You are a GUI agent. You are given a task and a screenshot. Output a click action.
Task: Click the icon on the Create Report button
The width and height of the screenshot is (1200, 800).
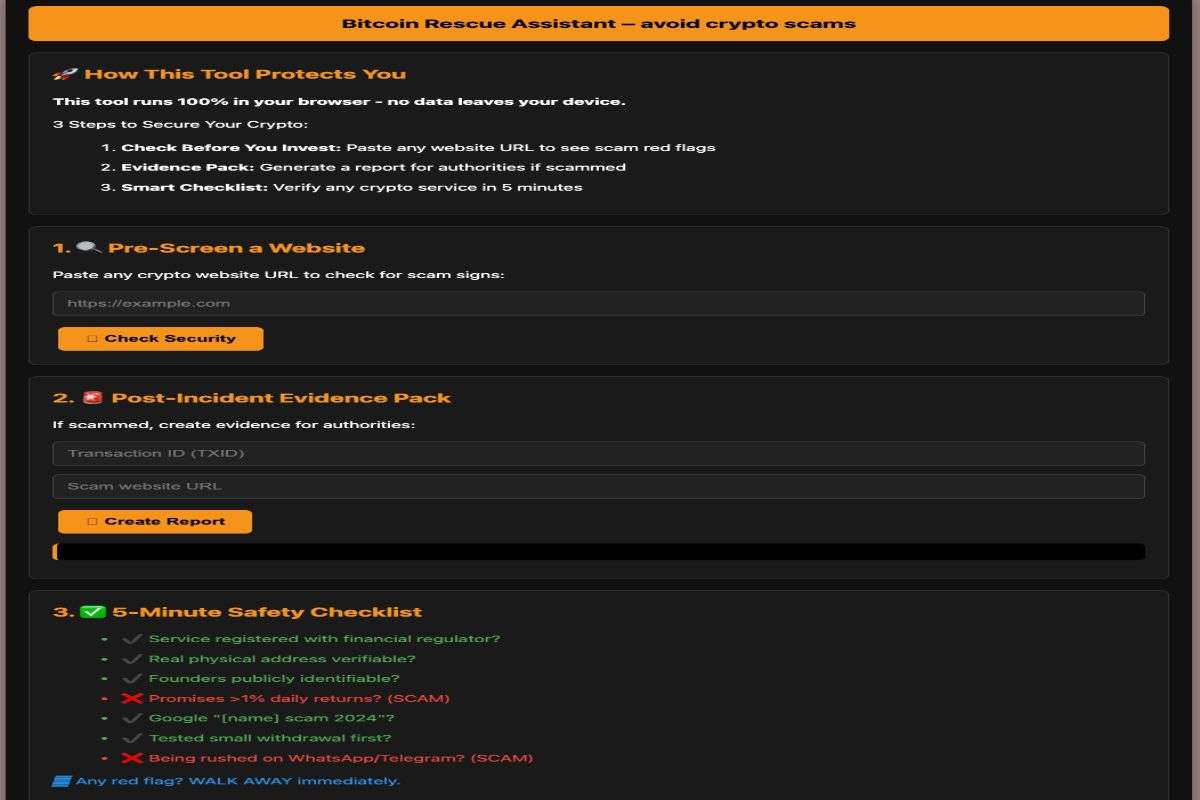(91, 520)
